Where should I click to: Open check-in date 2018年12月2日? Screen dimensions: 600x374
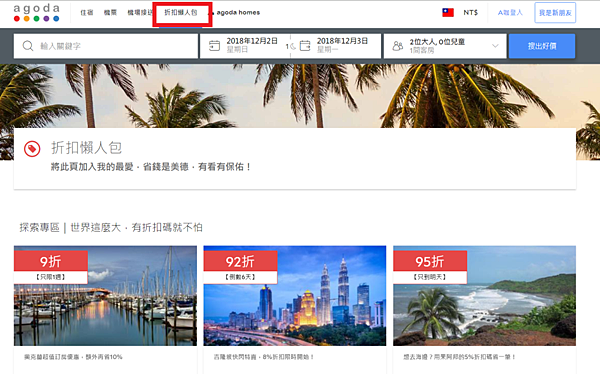coord(251,41)
